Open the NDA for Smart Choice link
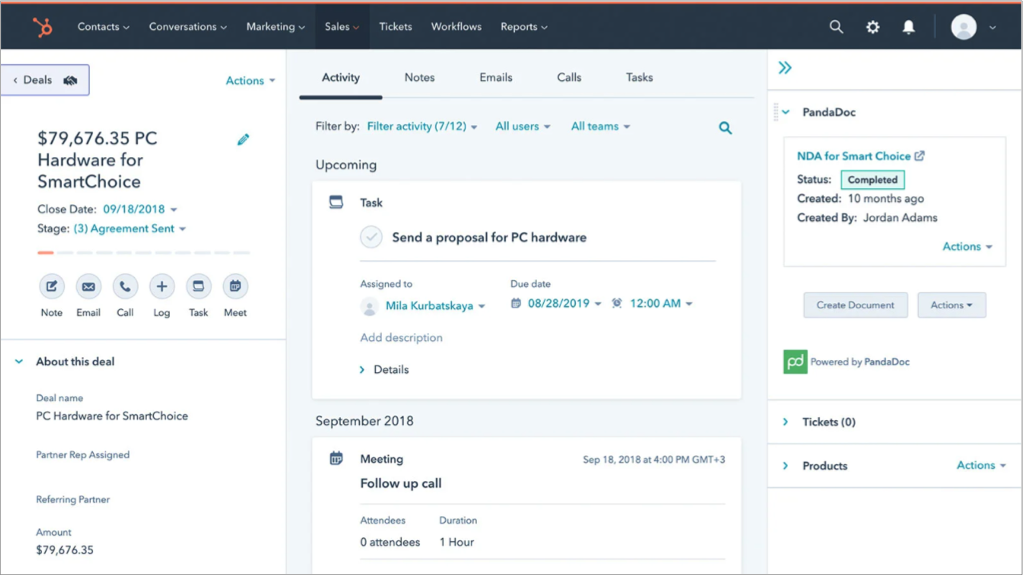The height and width of the screenshot is (575, 1023). (853, 156)
